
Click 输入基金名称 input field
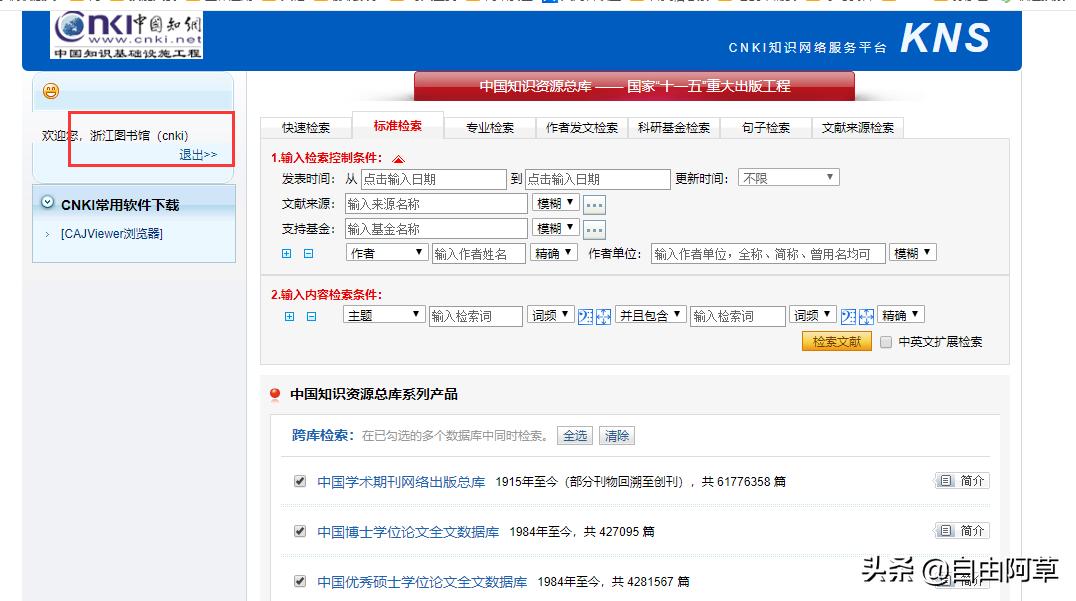(x=436, y=229)
